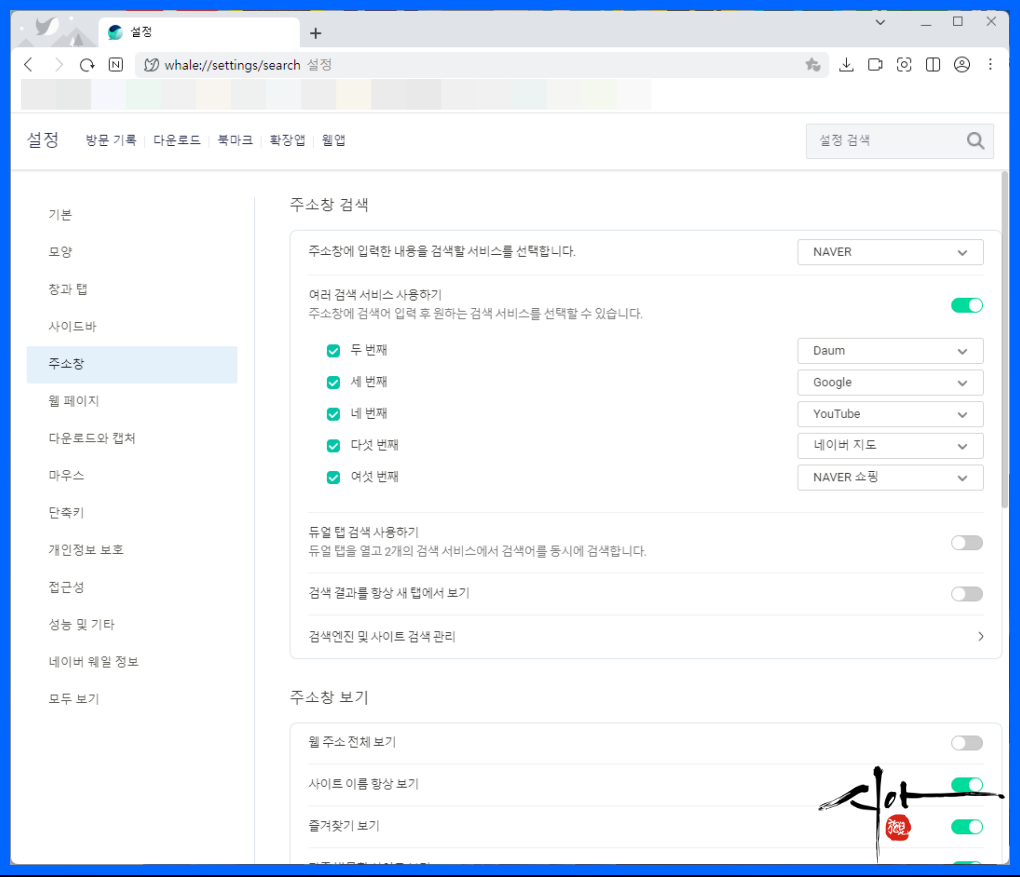Go to 단축키 settings section
The image size is (1020, 877).
[66, 513]
